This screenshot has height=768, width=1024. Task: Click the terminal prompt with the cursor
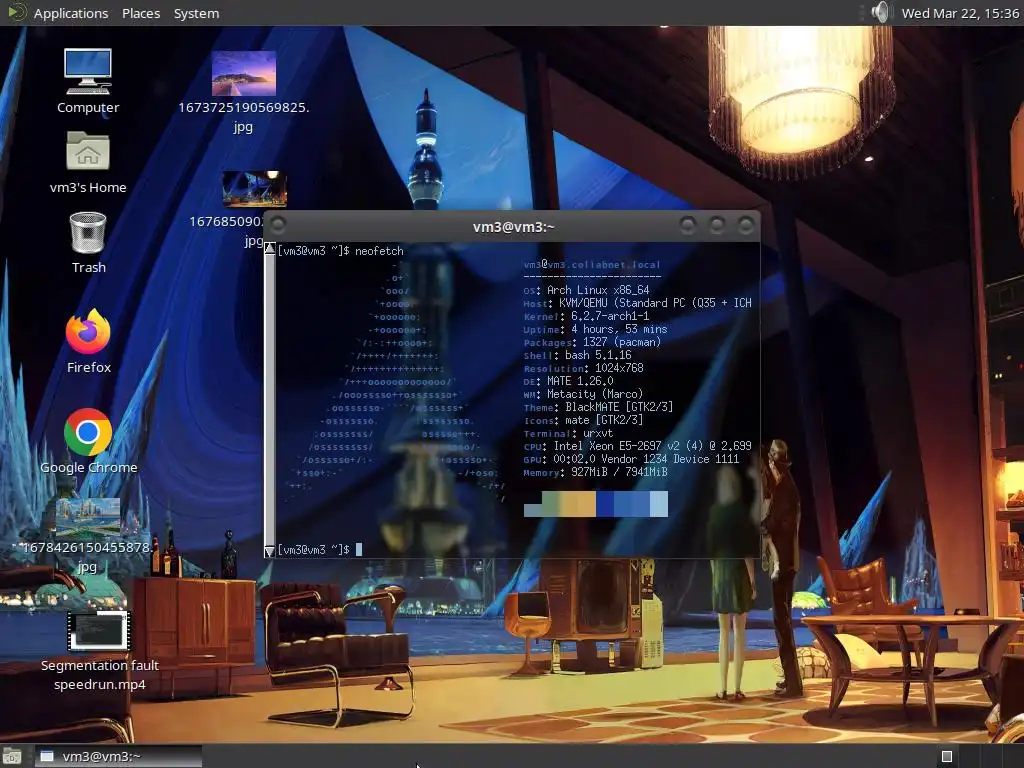[x=319, y=550]
